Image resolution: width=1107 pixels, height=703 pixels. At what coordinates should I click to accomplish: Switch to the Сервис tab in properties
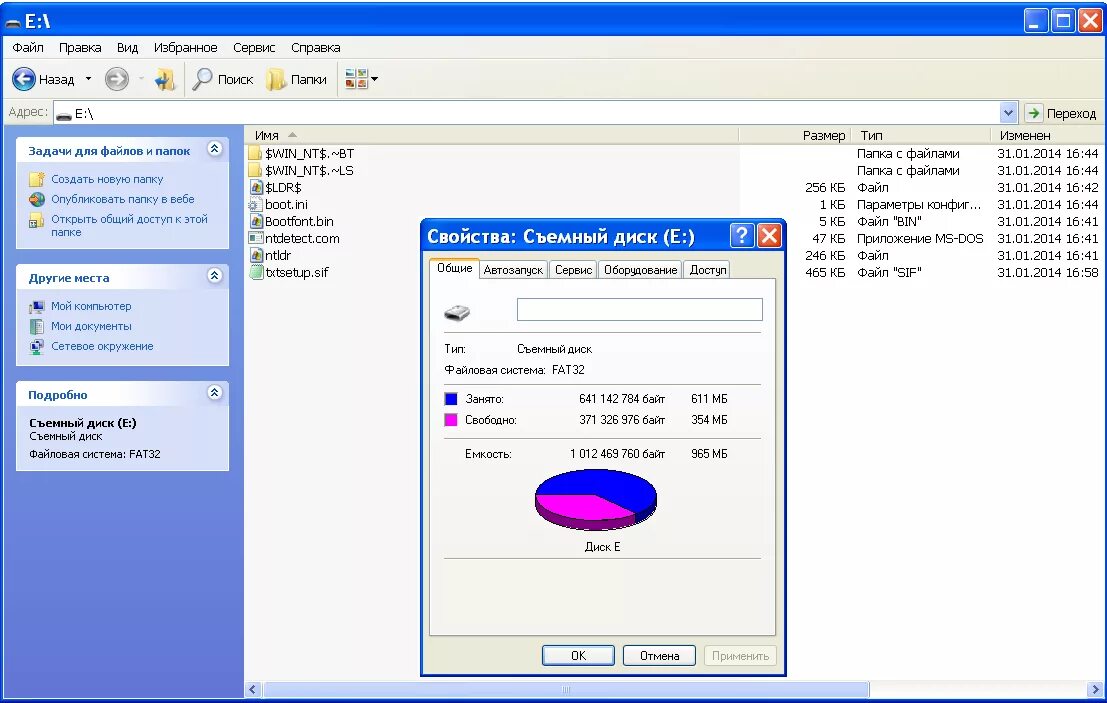point(573,270)
